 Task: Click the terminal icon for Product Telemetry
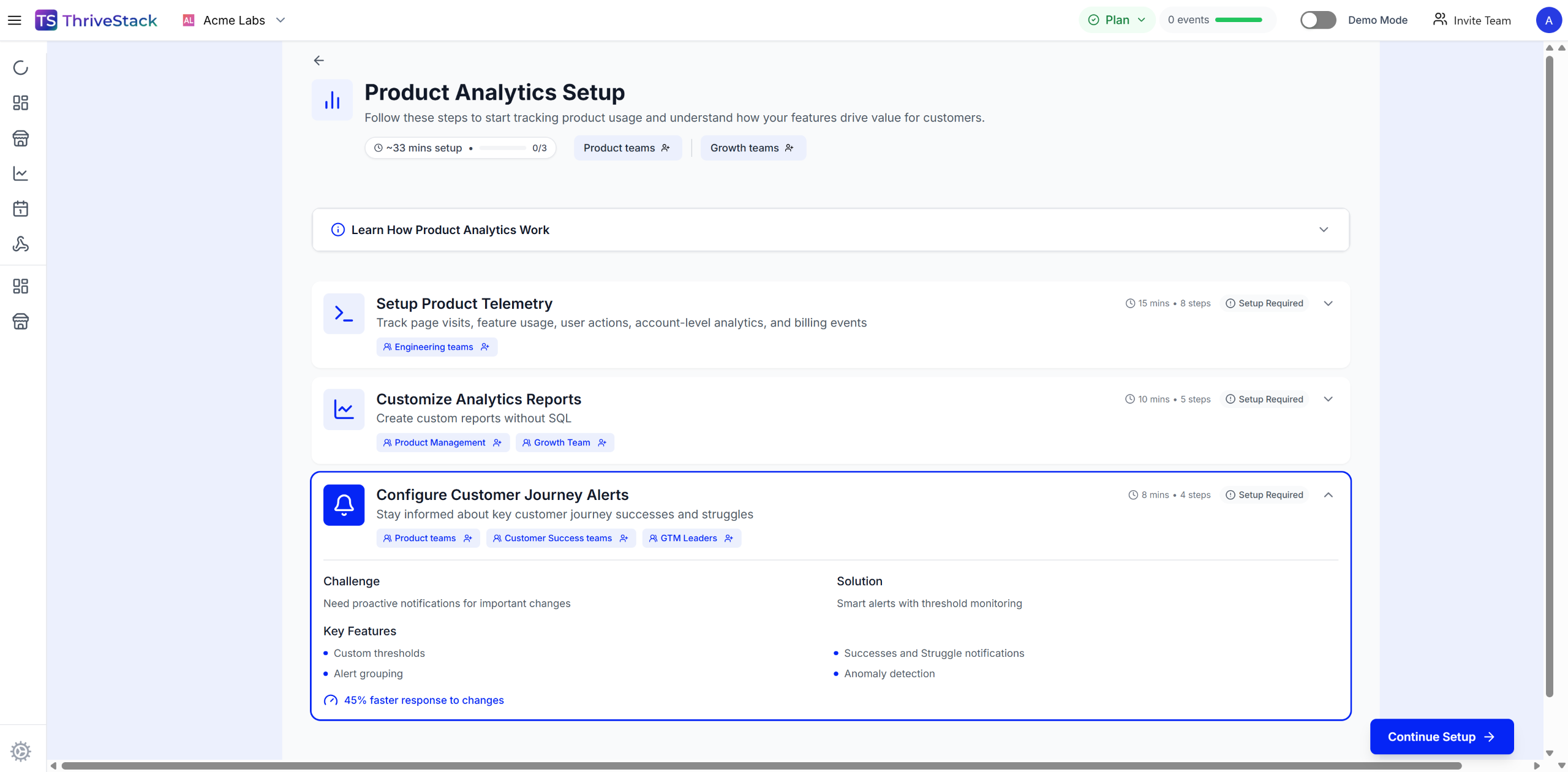pyautogui.click(x=344, y=314)
